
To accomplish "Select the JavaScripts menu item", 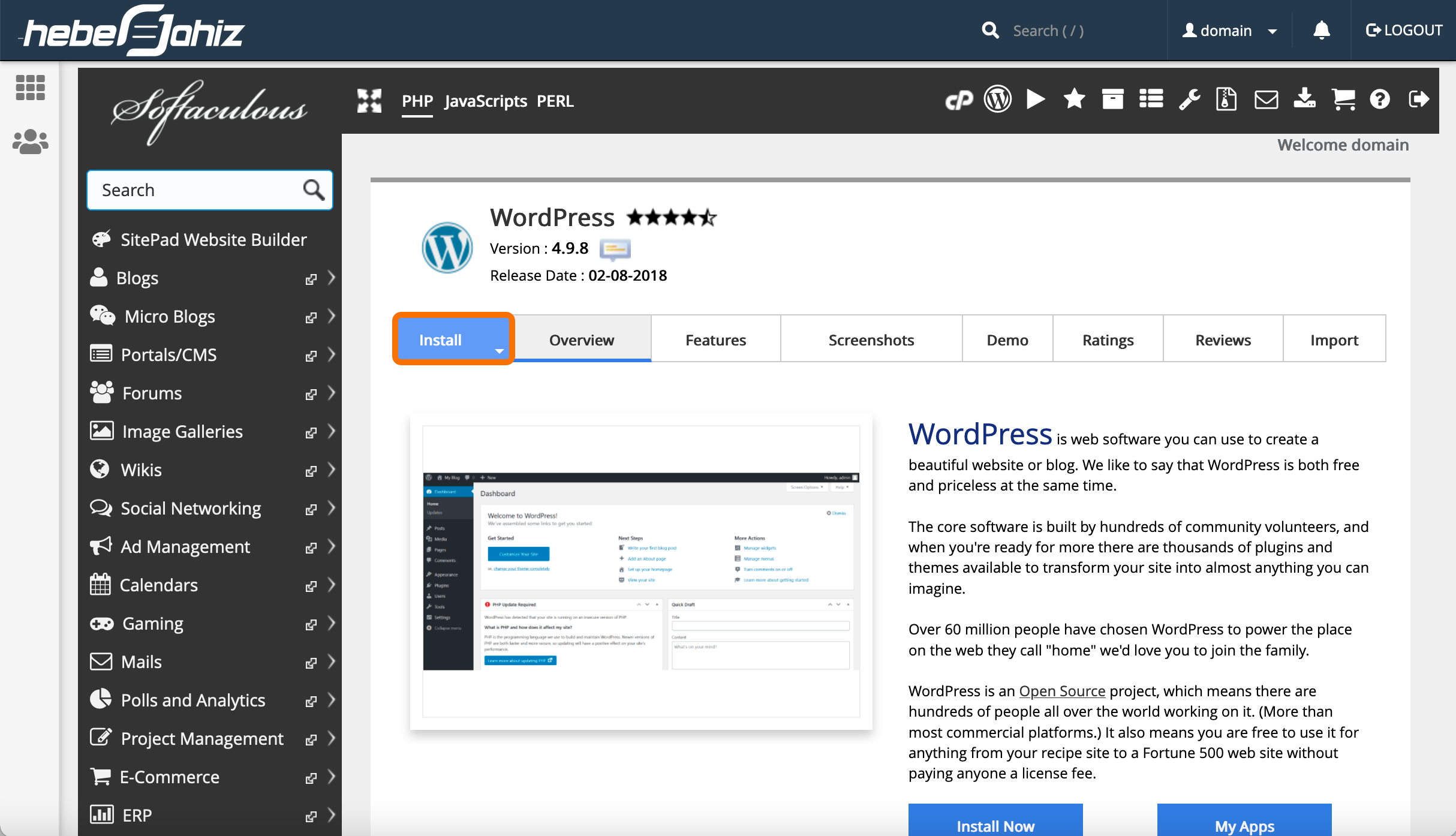I will coord(485,101).
